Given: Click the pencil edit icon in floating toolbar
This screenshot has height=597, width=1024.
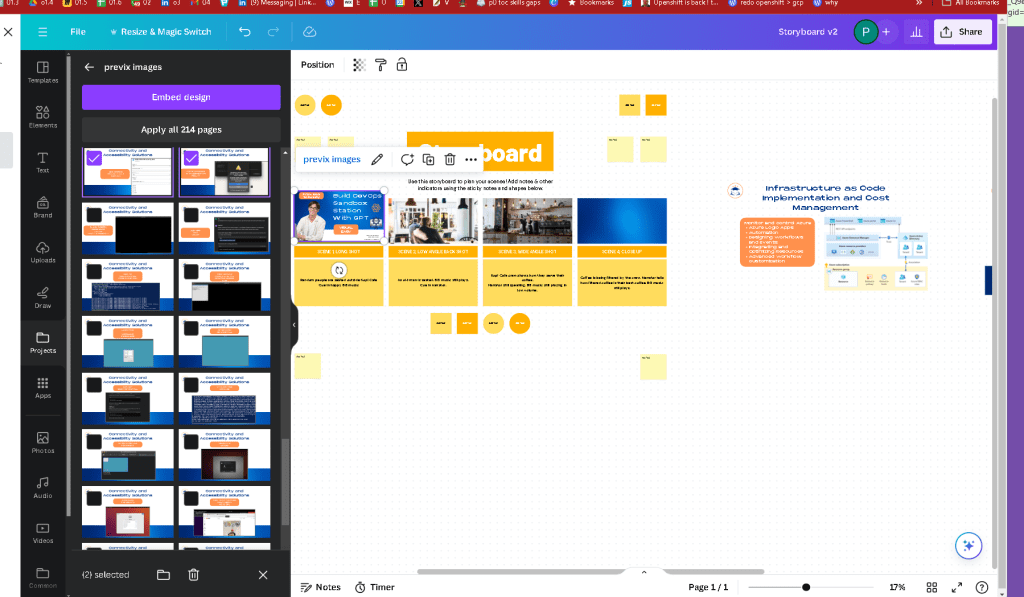Looking at the screenshot, I should click(x=377, y=159).
